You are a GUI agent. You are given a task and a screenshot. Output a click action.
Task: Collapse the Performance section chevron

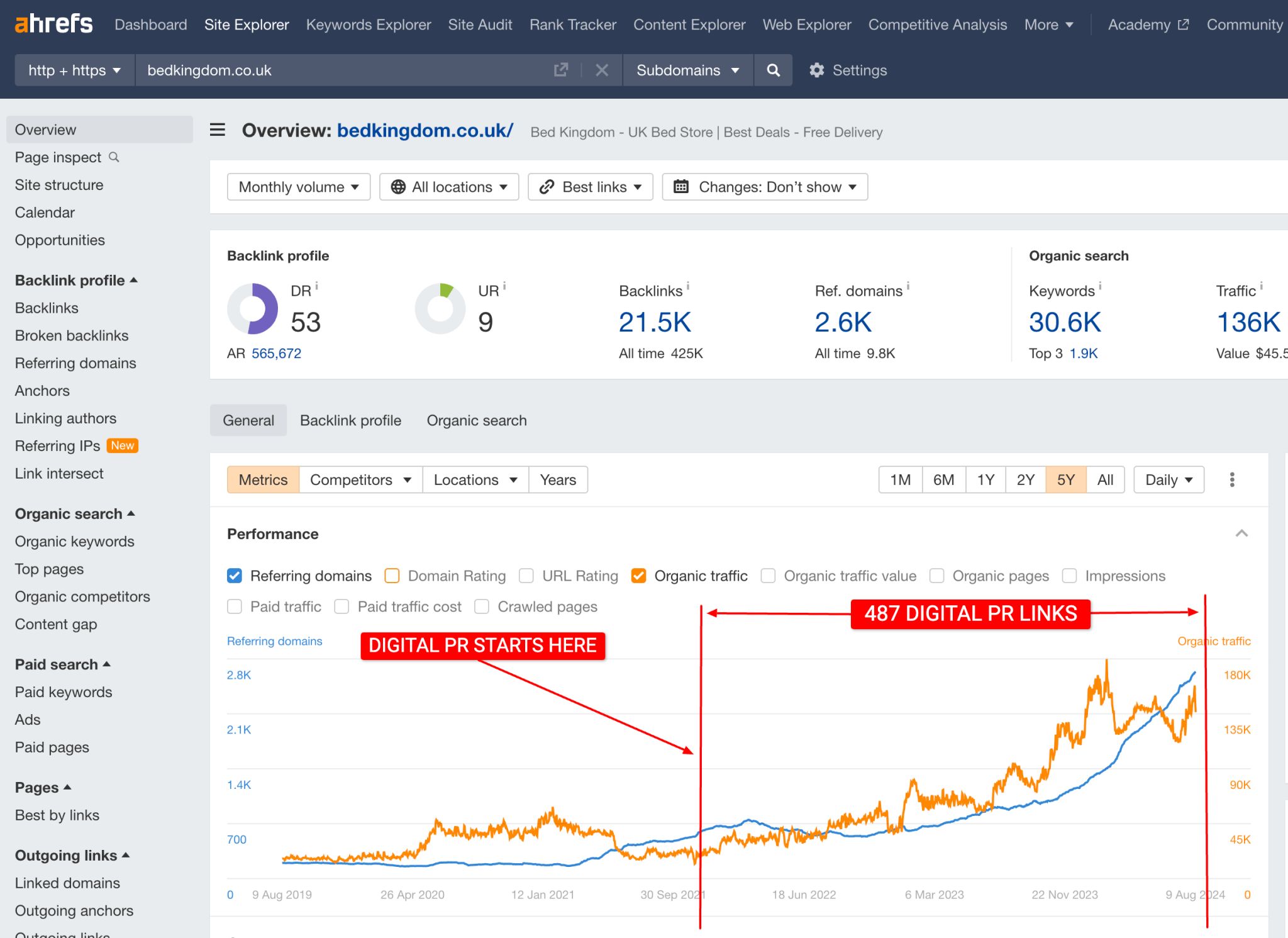1241,533
